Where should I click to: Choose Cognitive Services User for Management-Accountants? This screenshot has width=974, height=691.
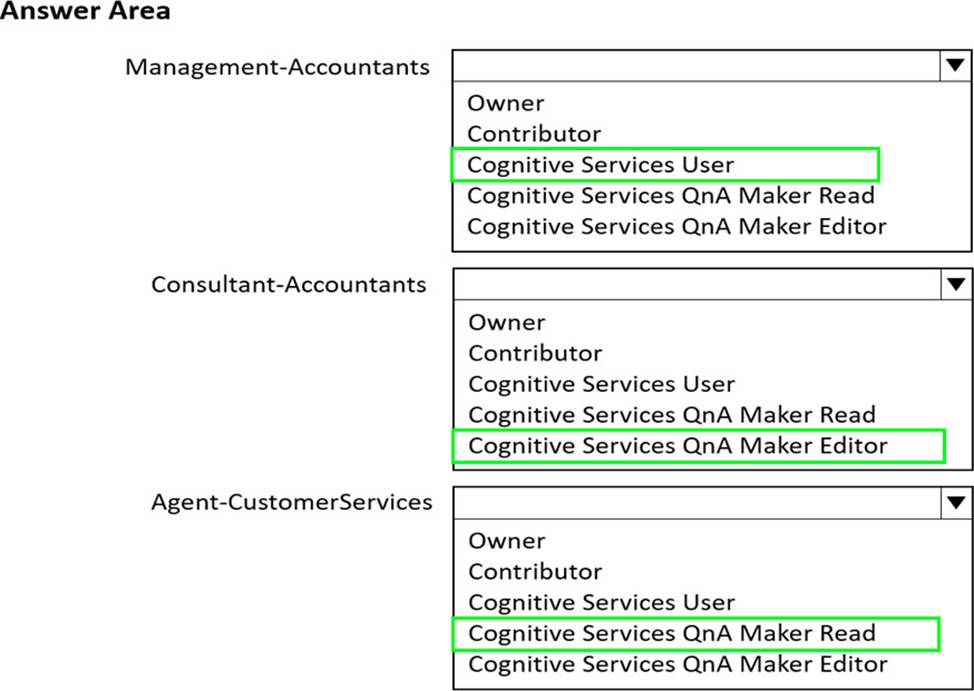click(x=600, y=165)
